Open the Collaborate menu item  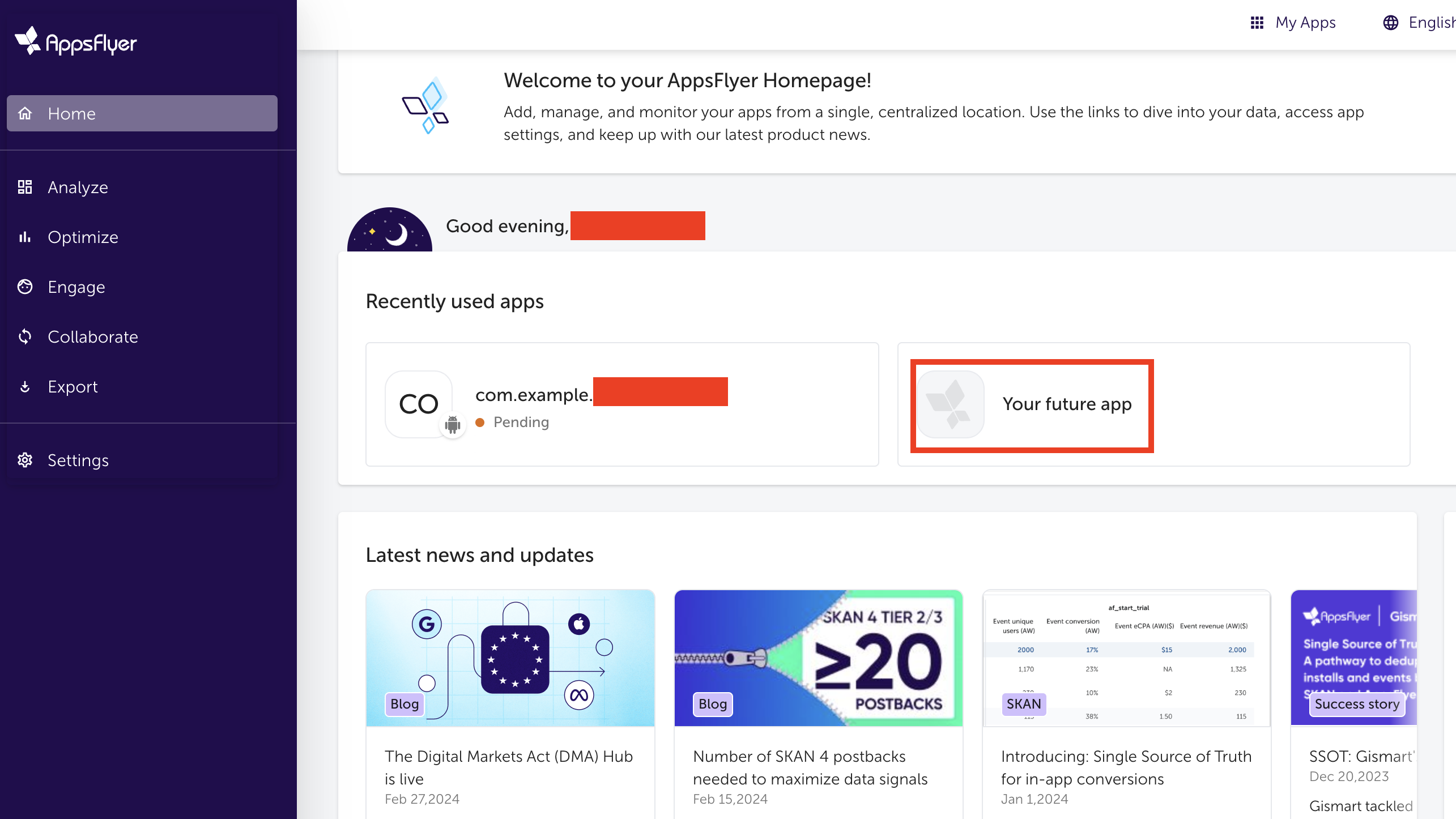tap(93, 336)
